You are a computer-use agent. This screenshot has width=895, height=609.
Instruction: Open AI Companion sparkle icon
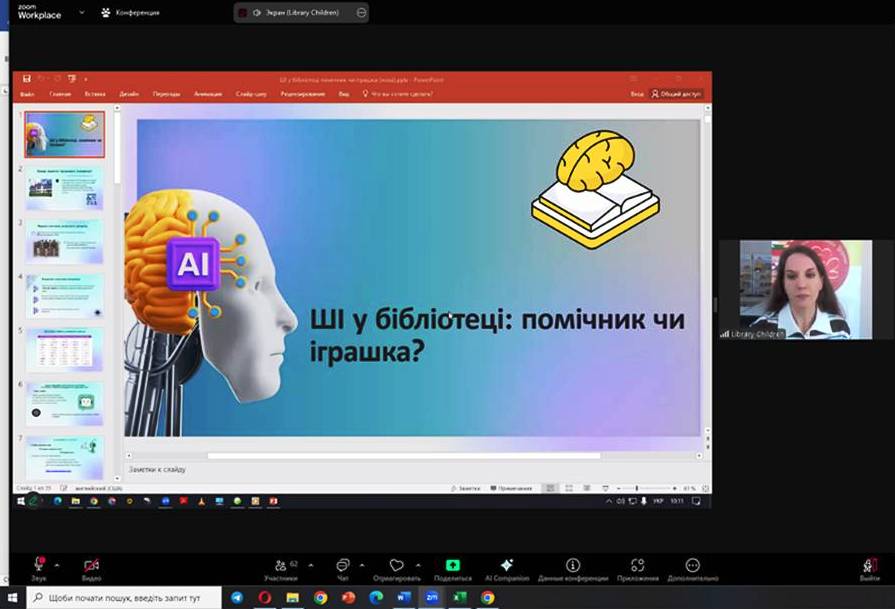coord(506,565)
